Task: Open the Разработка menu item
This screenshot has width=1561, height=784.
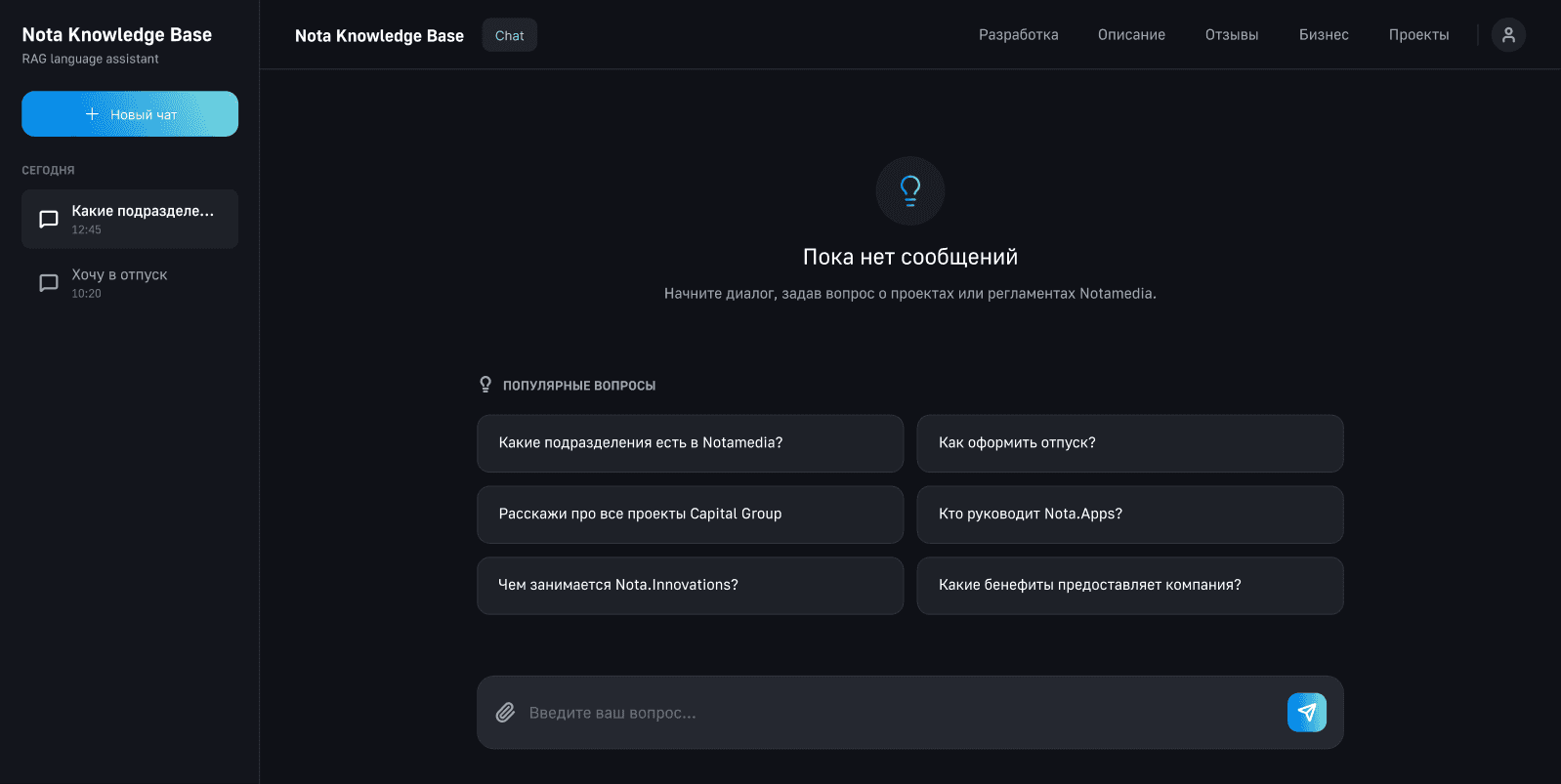Action: 1019,35
